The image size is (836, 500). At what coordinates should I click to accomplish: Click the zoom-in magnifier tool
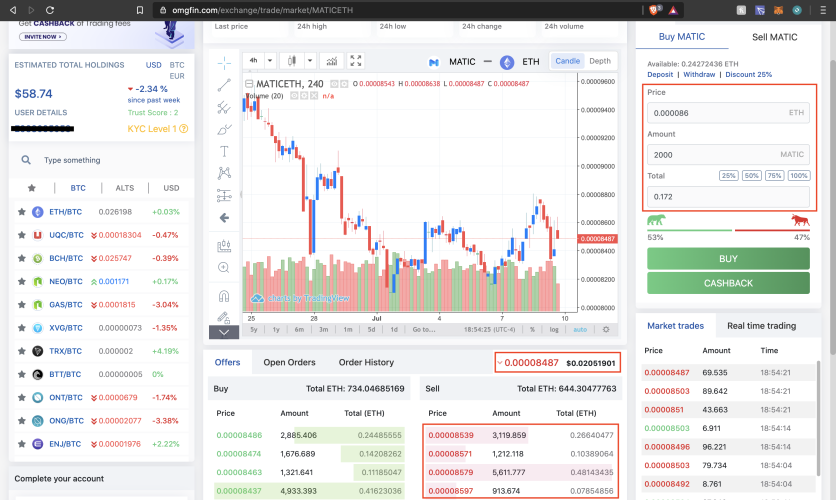tap(224, 268)
